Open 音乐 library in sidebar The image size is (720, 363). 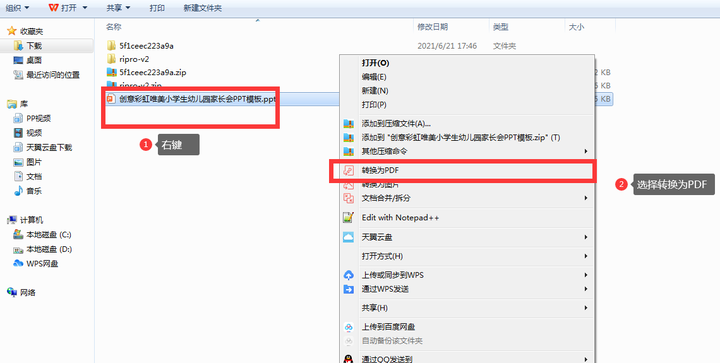[34, 191]
